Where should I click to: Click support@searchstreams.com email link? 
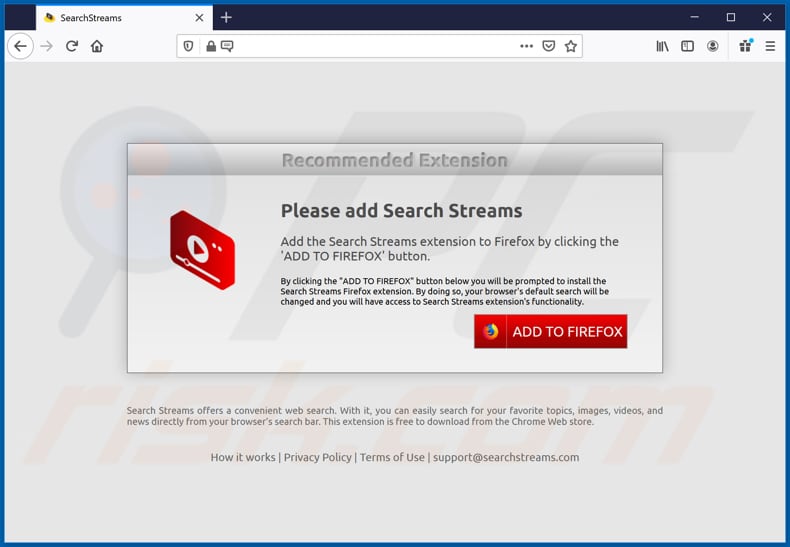pyautogui.click(x=506, y=457)
